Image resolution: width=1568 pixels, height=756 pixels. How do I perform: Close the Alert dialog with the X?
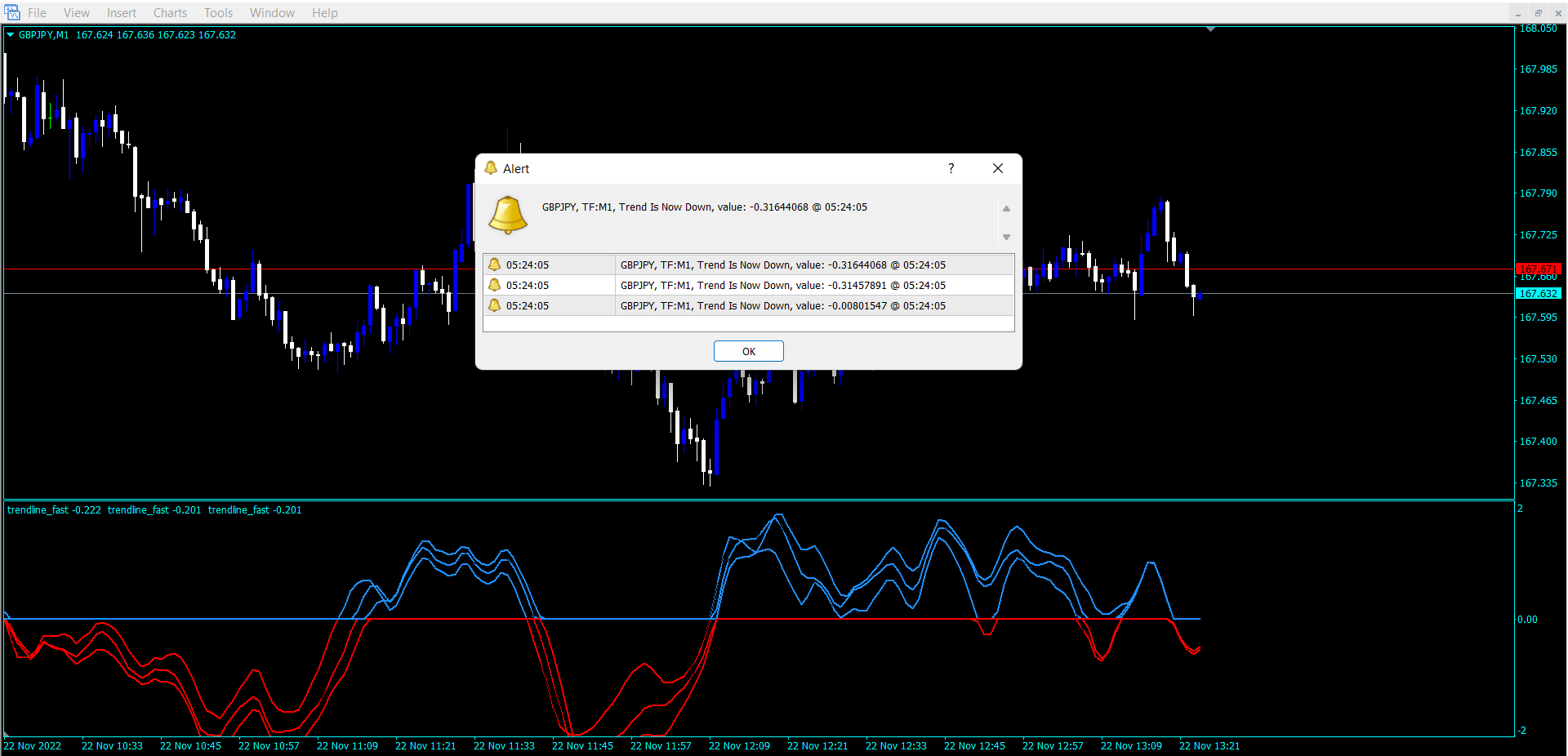(x=997, y=168)
